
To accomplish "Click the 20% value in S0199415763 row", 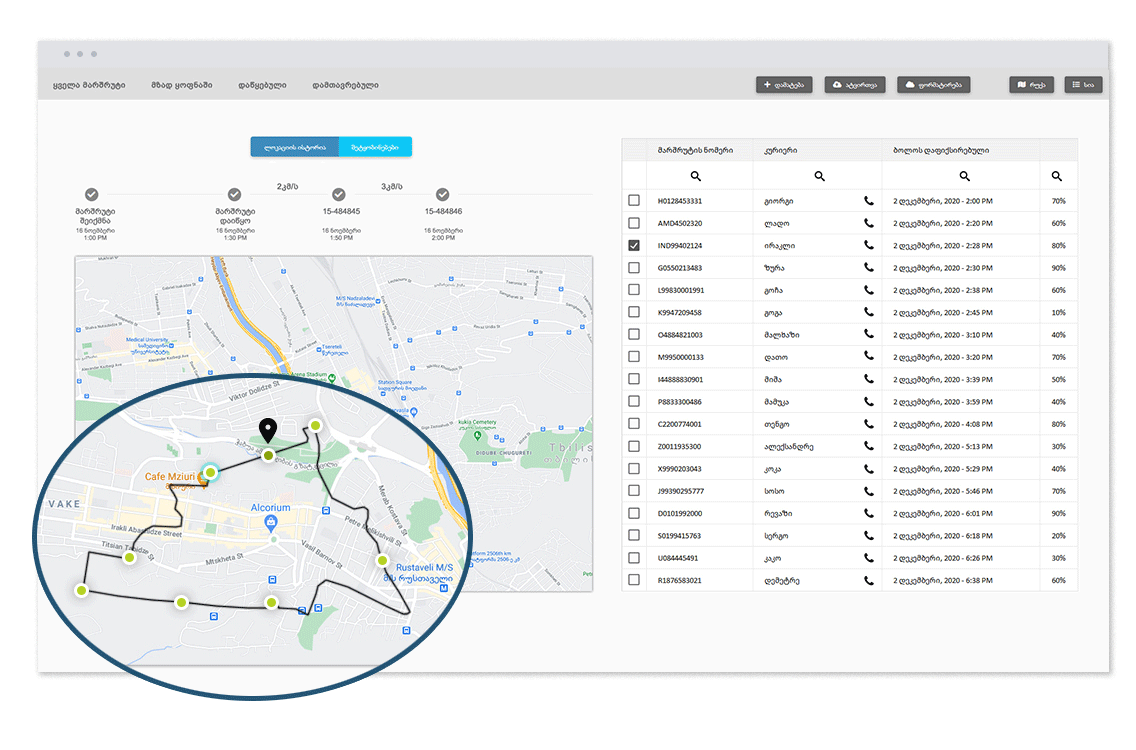I will pos(1058,536).
